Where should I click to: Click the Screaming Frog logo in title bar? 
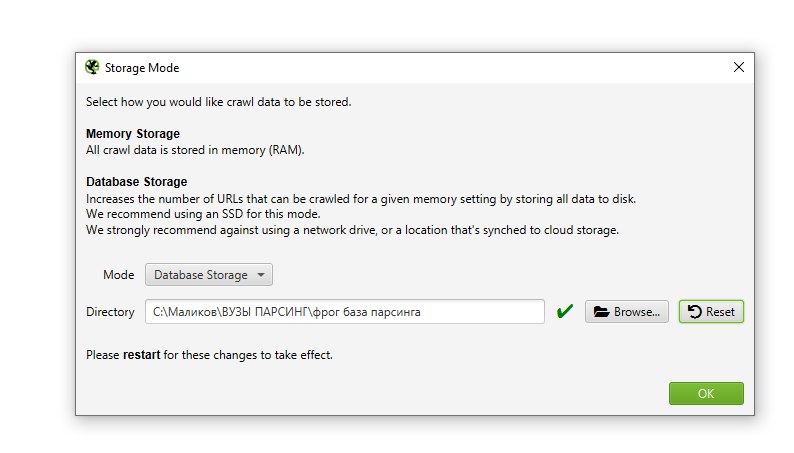92,67
